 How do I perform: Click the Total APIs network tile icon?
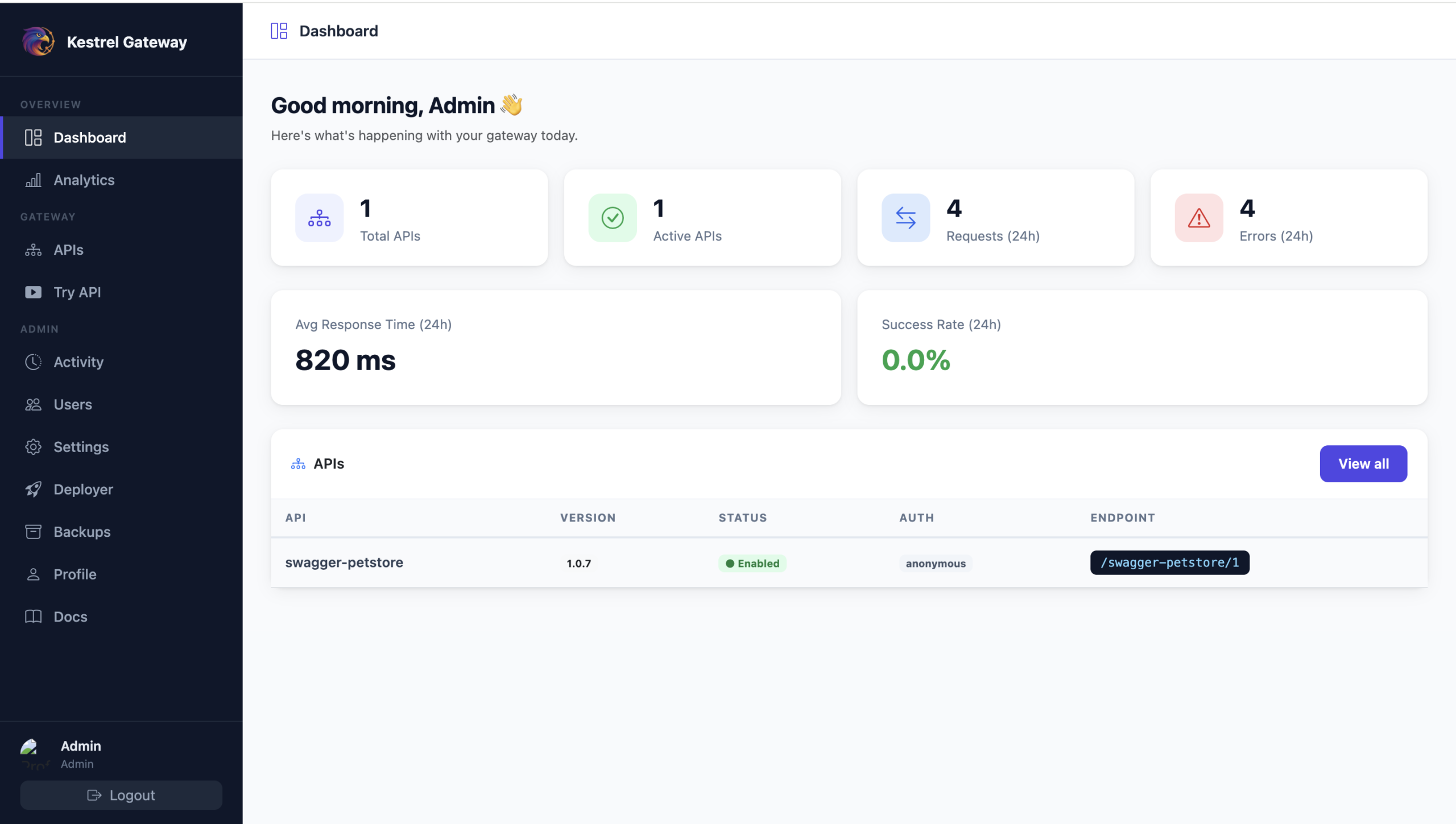click(x=319, y=218)
